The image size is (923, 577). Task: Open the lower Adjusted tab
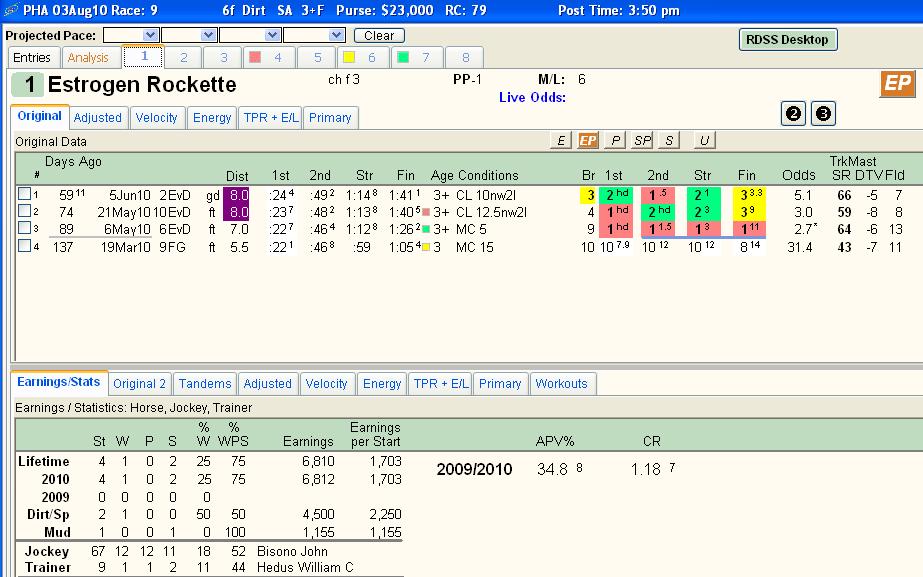[268, 384]
